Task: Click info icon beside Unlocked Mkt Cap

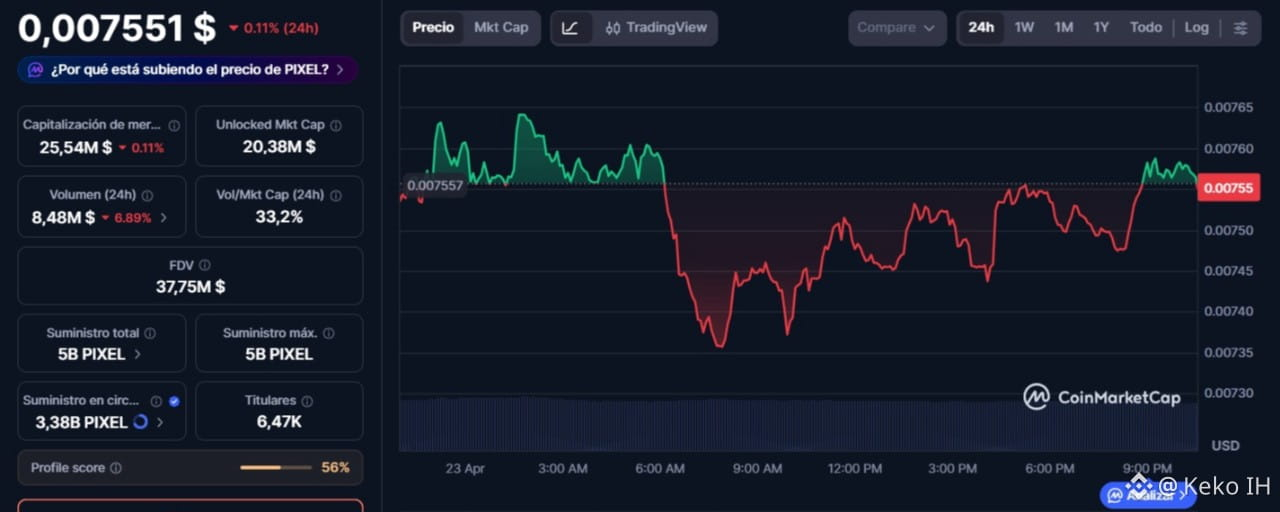Action: pyautogui.click(x=336, y=125)
